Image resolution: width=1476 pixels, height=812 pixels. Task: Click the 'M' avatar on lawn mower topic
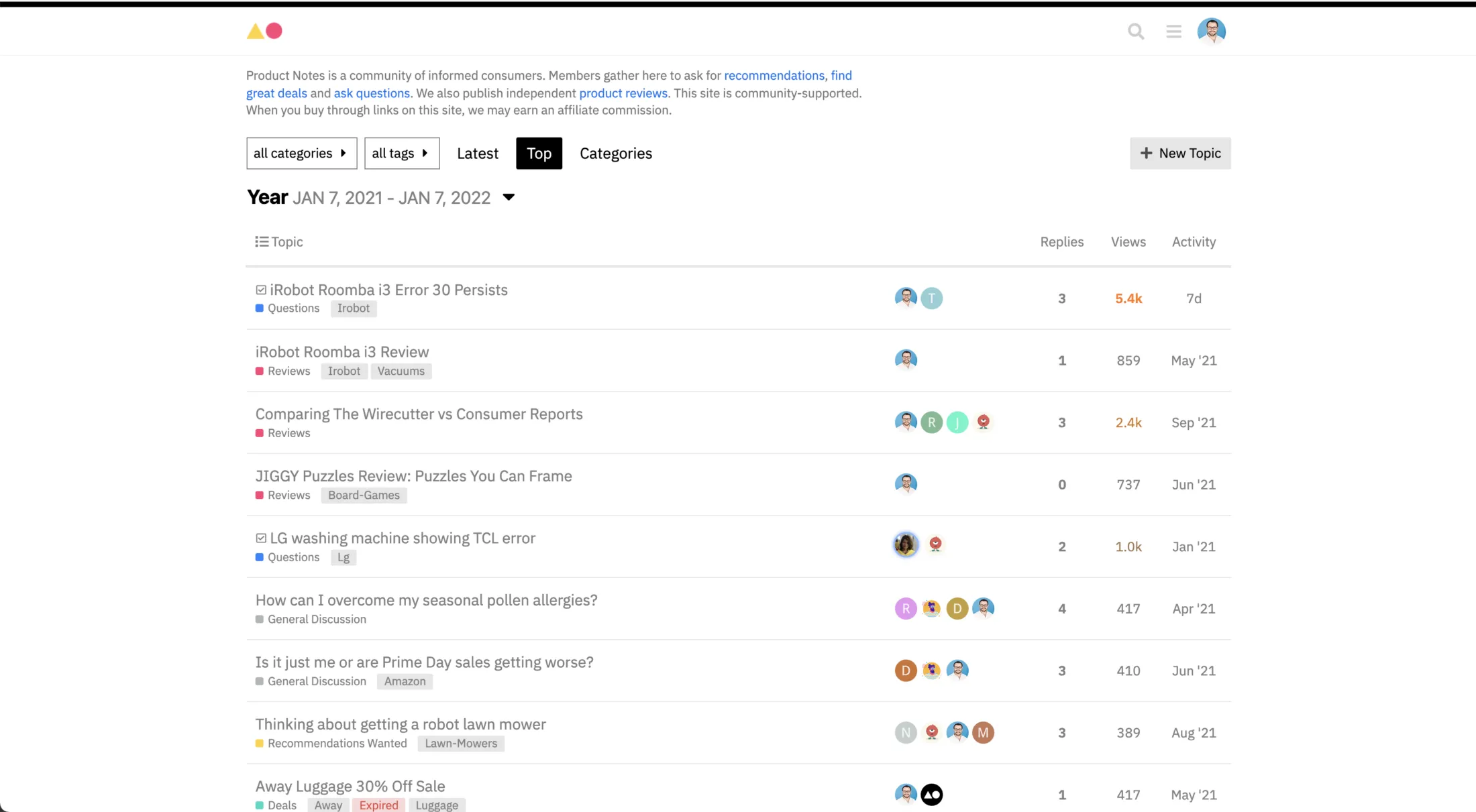983,732
